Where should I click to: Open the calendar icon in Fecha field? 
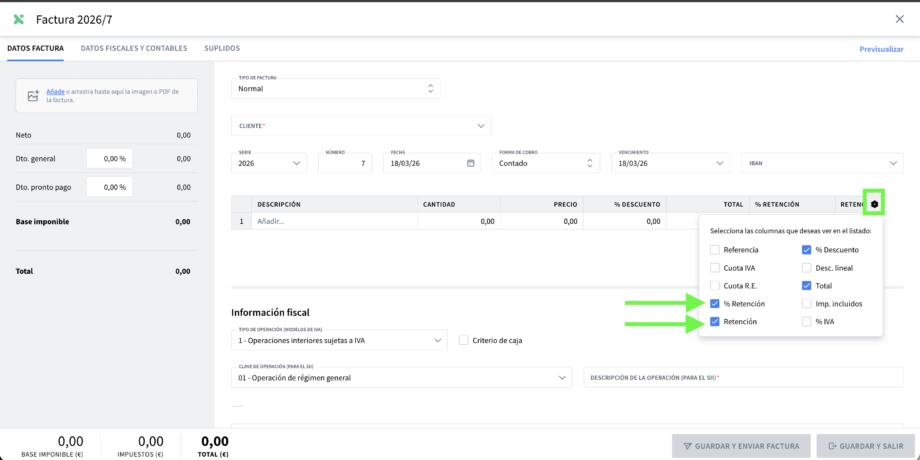pyautogui.click(x=471, y=163)
